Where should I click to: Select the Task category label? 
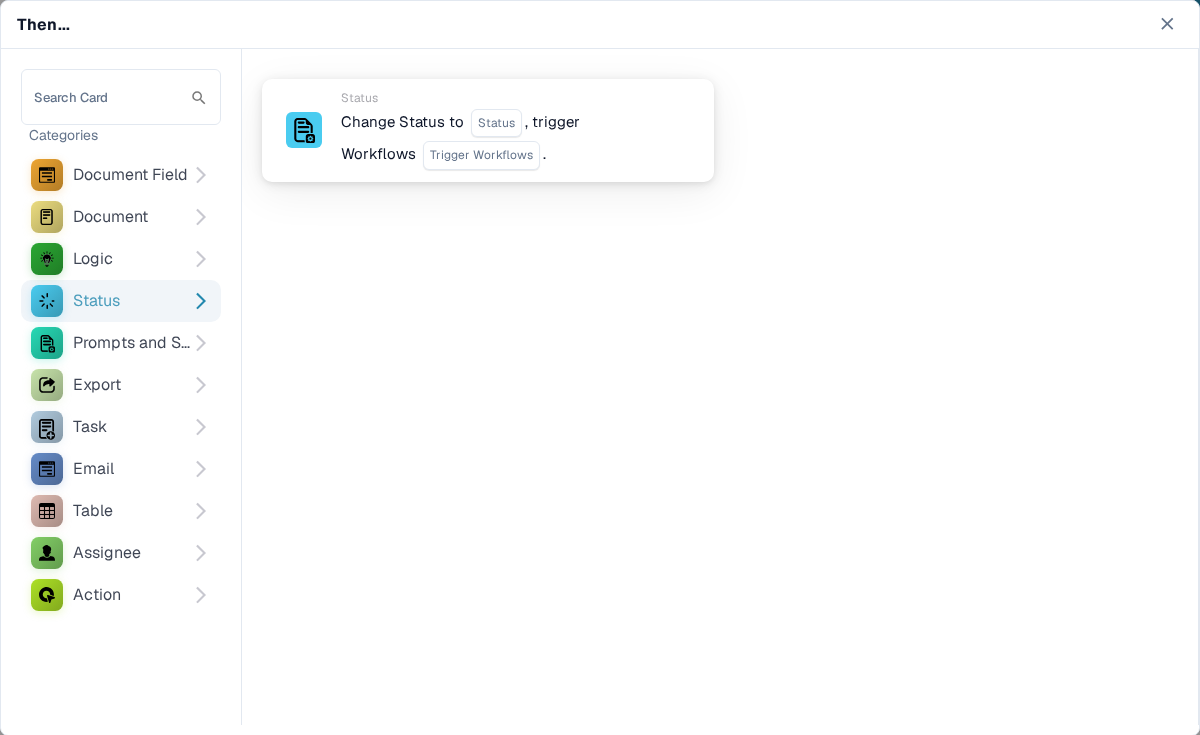[x=90, y=427]
